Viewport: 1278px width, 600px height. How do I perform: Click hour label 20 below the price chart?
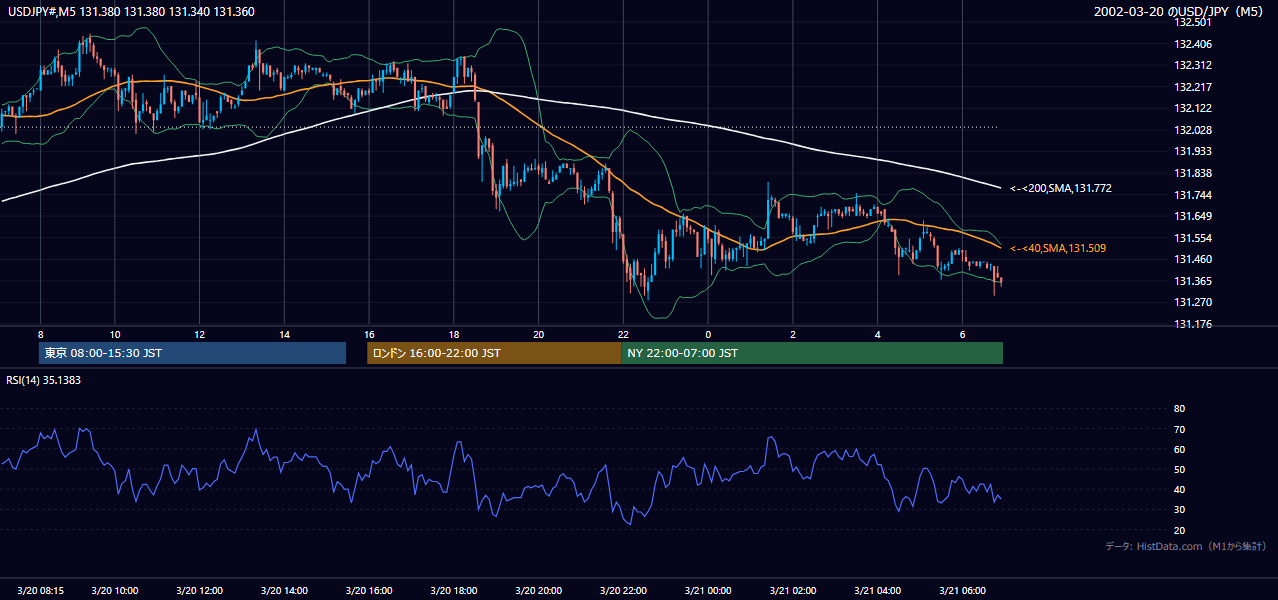point(539,334)
